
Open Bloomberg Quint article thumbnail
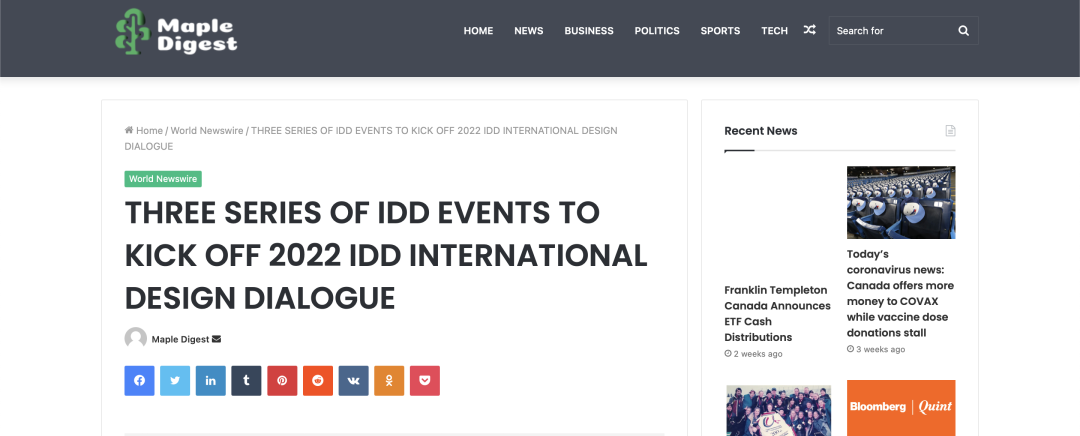click(901, 408)
